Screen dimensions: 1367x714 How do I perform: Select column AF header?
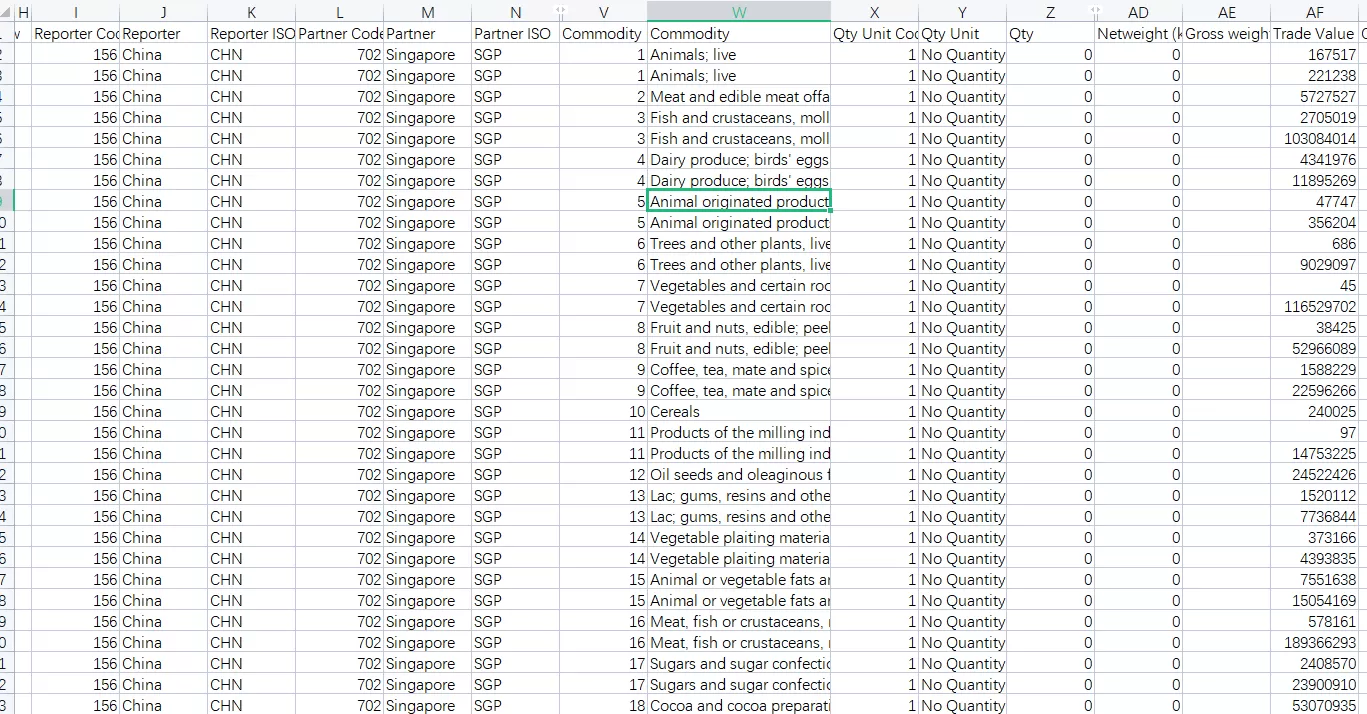pos(1314,11)
